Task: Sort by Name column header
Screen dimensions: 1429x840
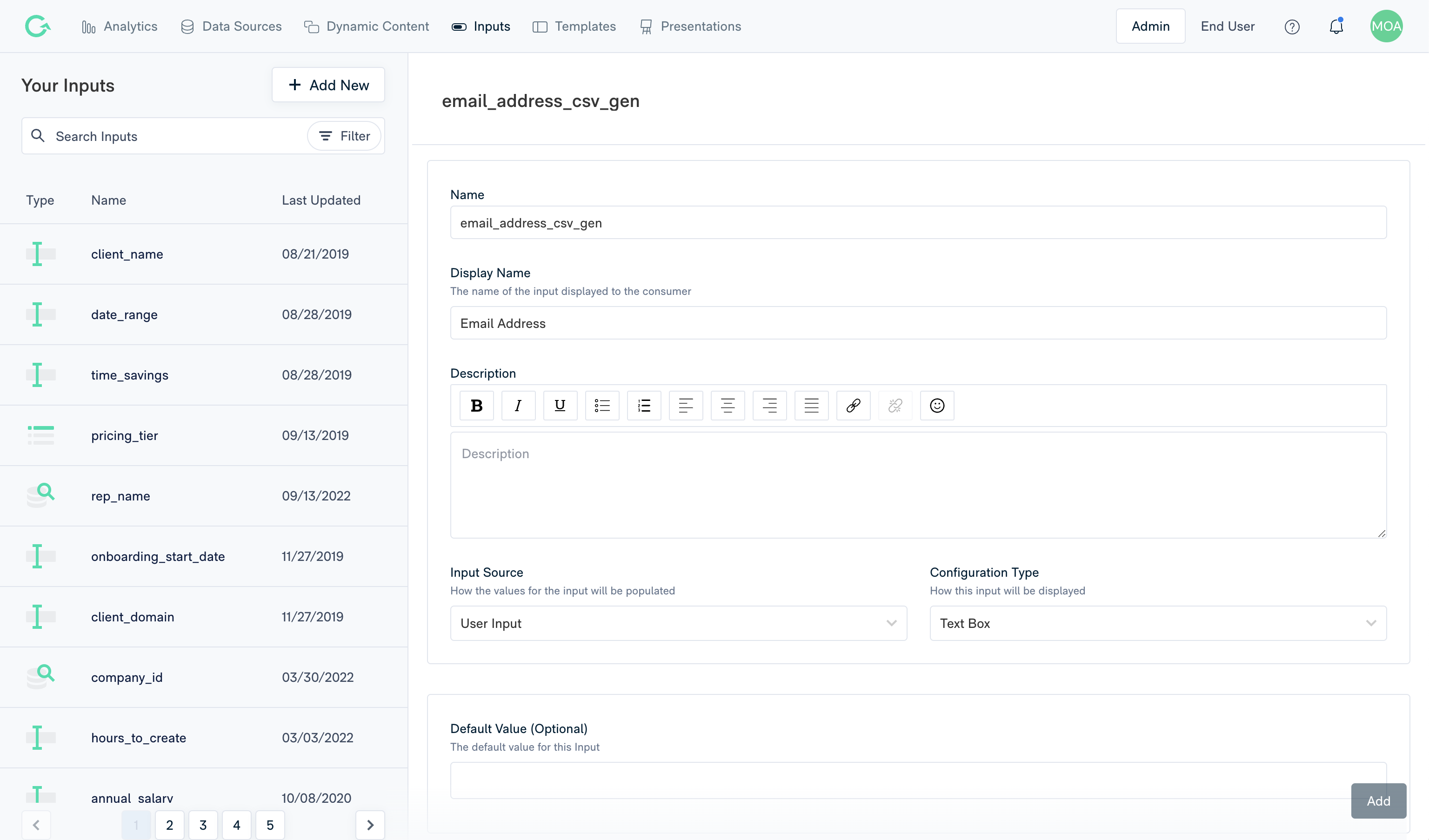Action: pyautogui.click(x=108, y=200)
